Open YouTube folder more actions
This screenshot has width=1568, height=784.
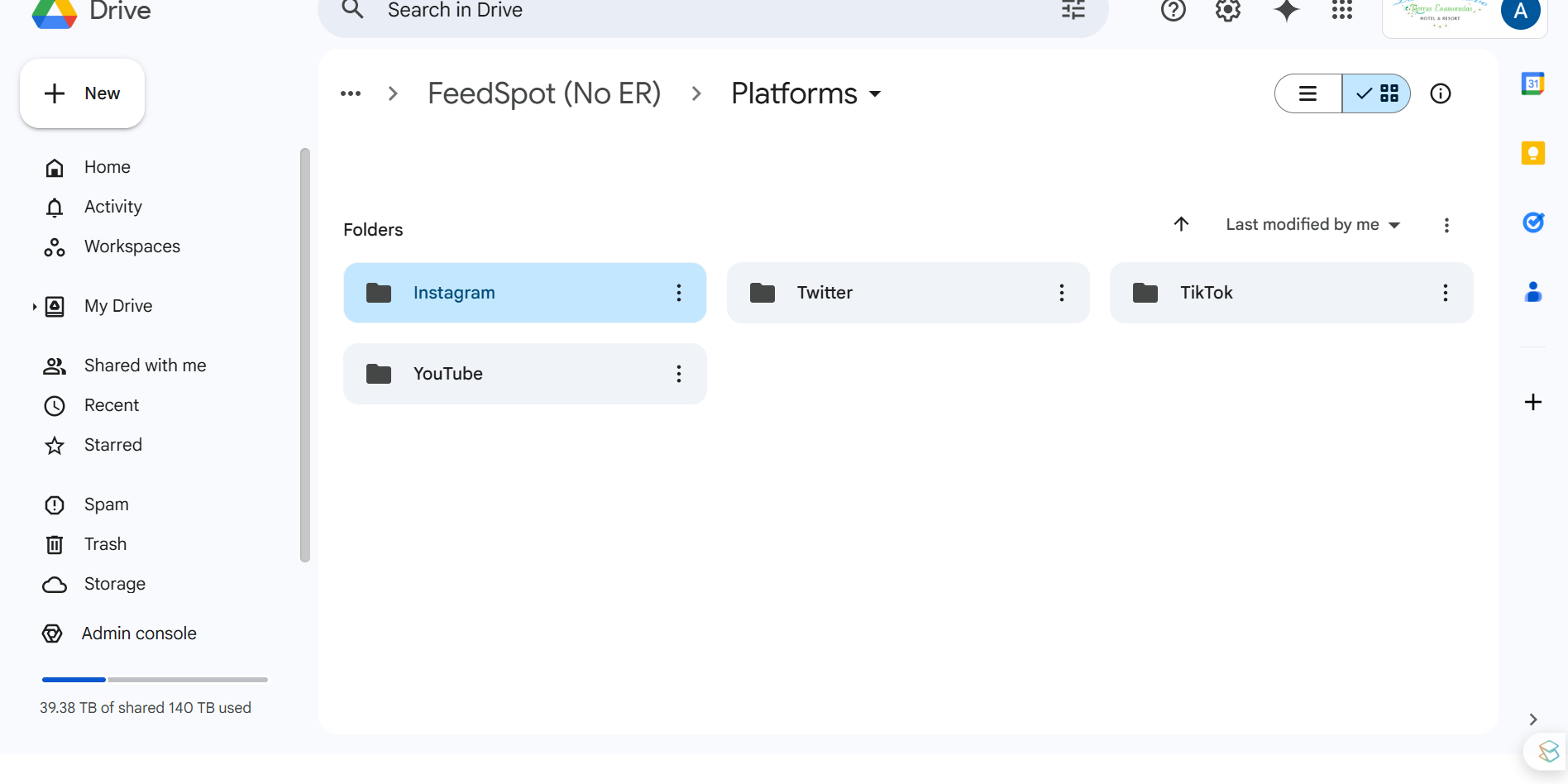coord(679,374)
